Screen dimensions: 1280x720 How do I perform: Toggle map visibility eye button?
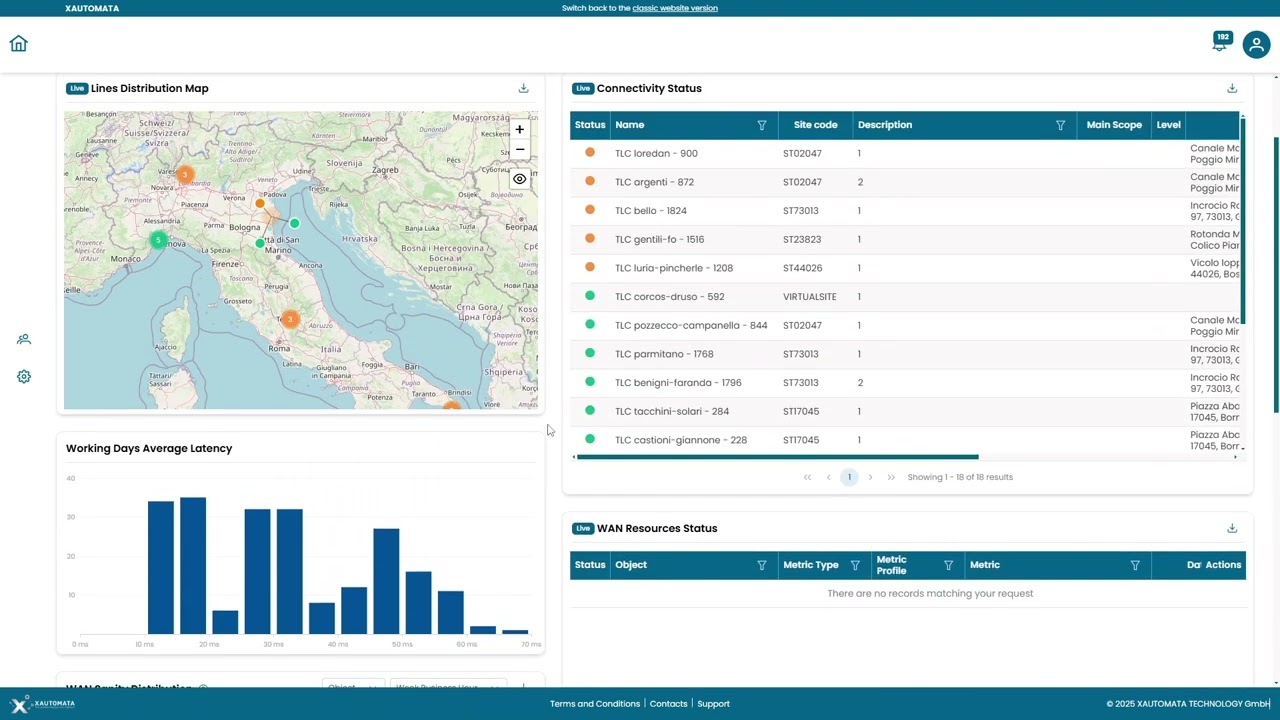point(519,179)
